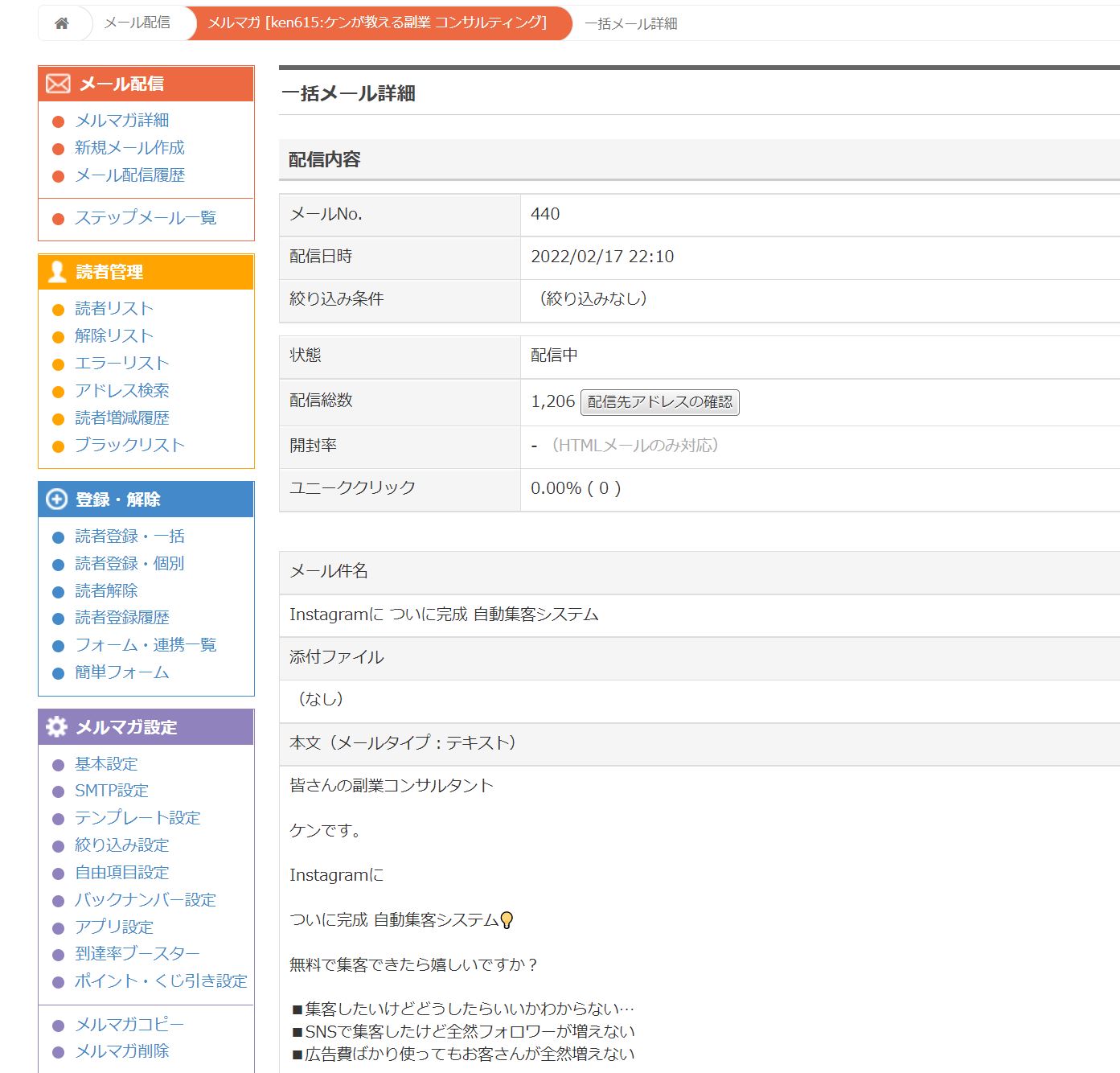Open 自由項目設定 link
This screenshot has width=1120, height=1073.
pyautogui.click(x=122, y=873)
